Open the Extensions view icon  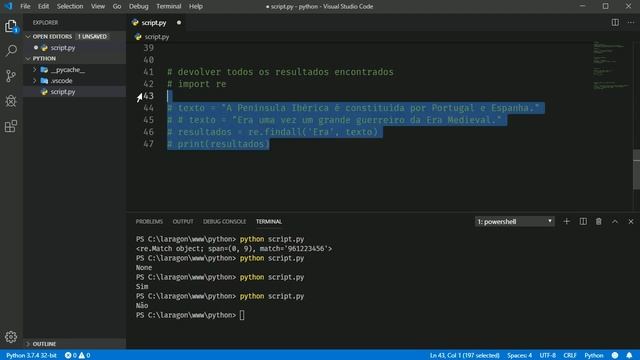11,126
